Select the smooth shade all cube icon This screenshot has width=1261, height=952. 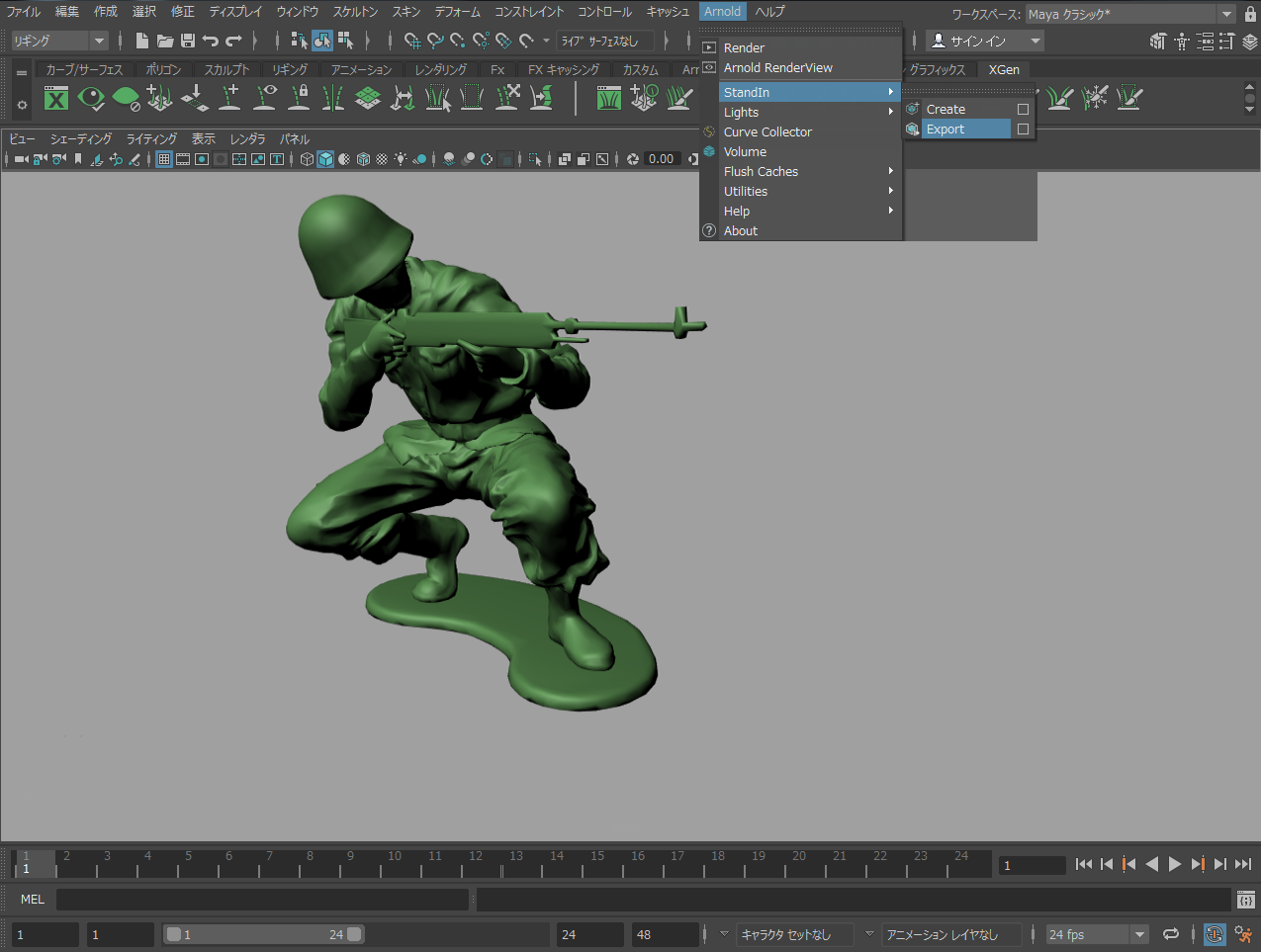tap(325, 159)
